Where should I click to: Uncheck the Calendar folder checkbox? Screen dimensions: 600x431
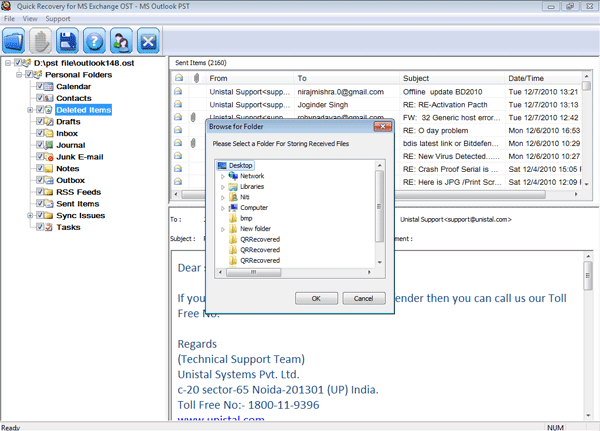(40, 86)
